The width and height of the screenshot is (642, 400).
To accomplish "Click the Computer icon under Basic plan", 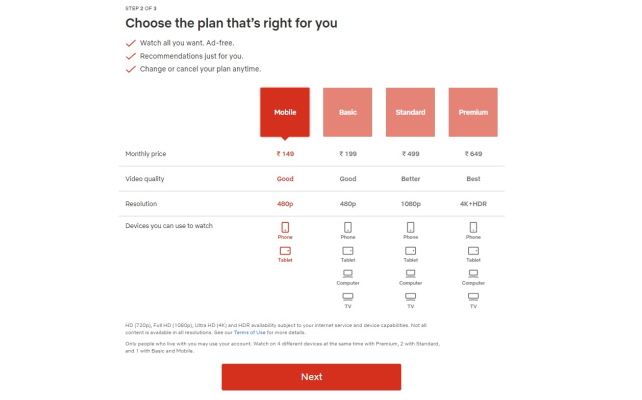I will pyautogui.click(x=348, y=273).
